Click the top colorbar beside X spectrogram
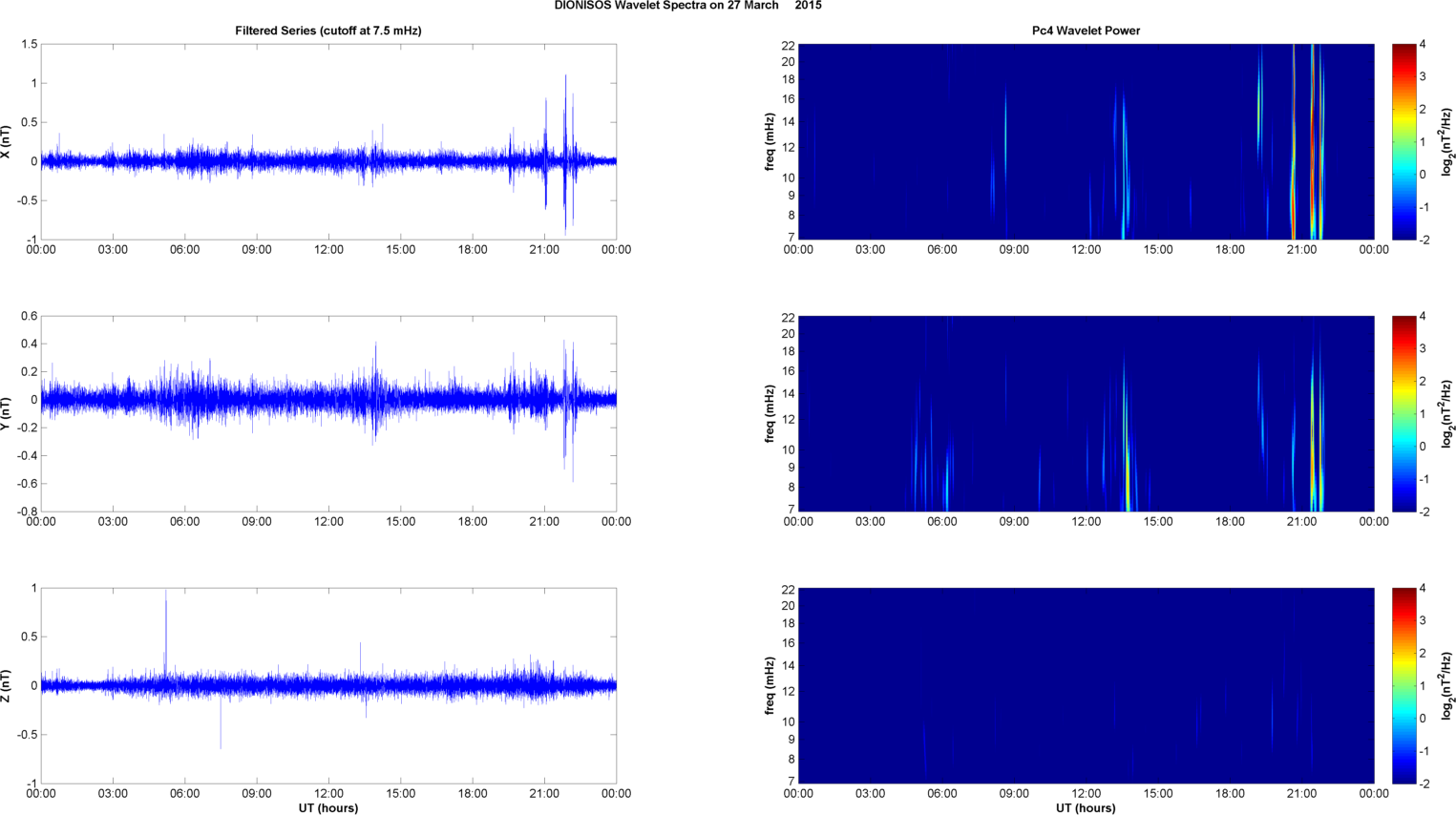 (x=1403, y=142)
